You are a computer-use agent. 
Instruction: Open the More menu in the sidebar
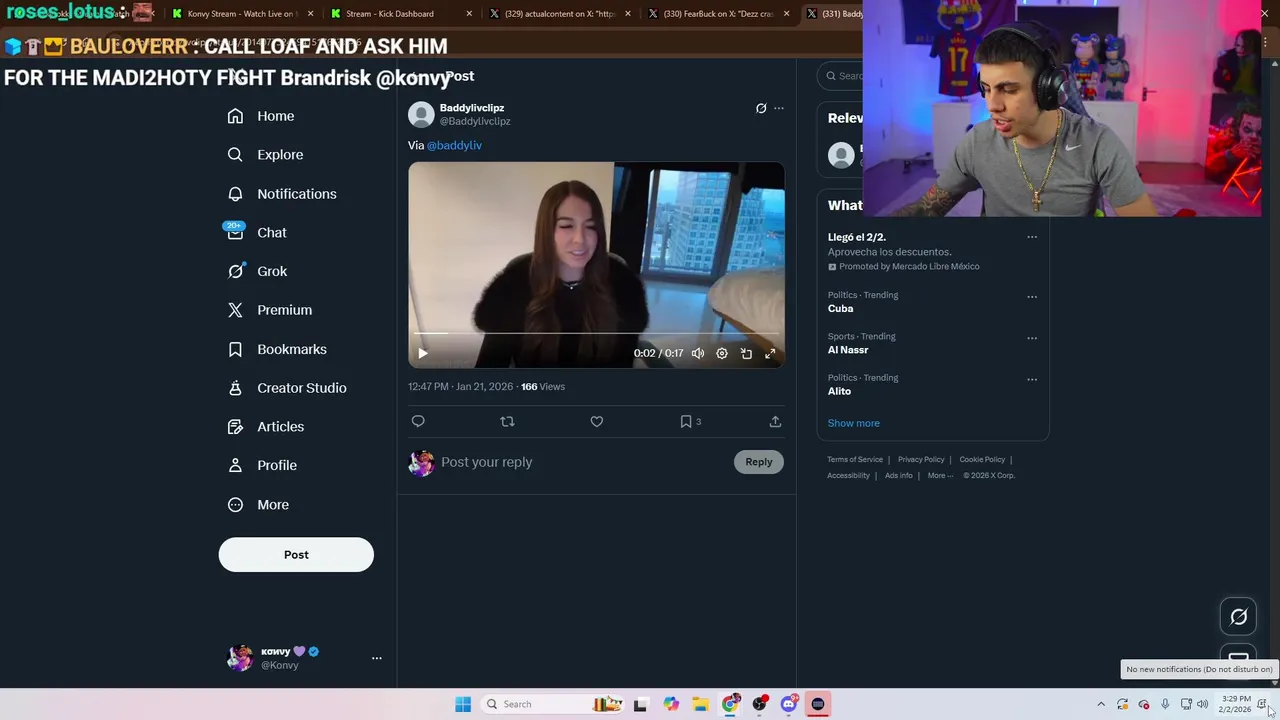(258, 505)
